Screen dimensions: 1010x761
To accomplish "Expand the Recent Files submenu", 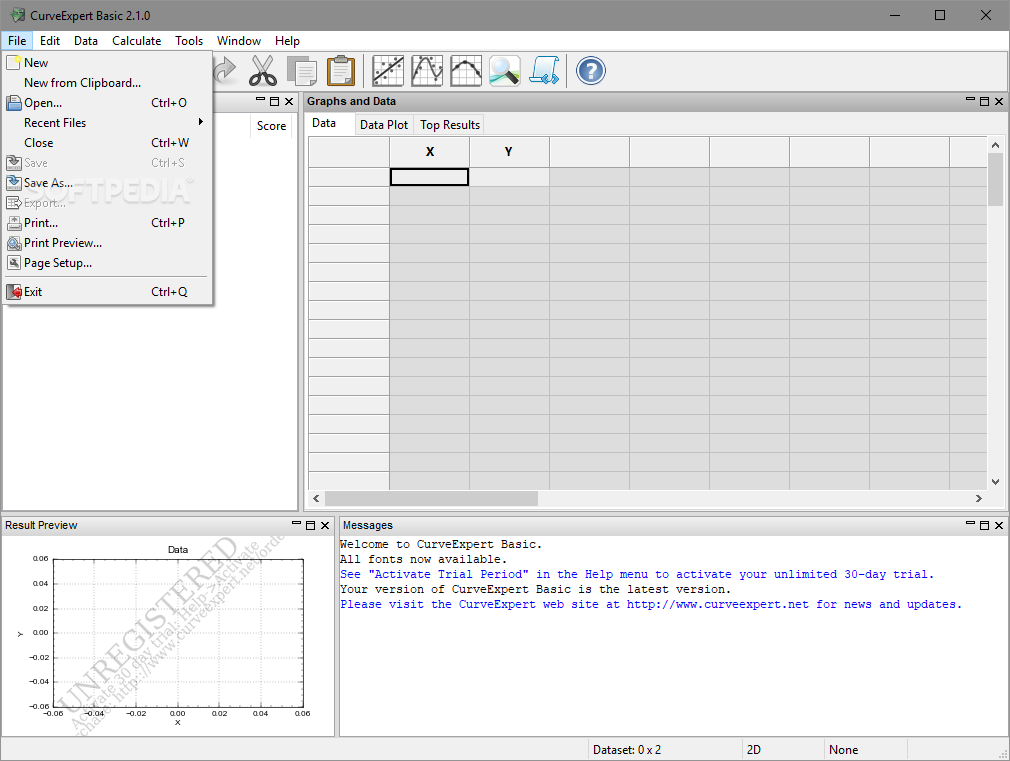I will [x=107, y=122].
